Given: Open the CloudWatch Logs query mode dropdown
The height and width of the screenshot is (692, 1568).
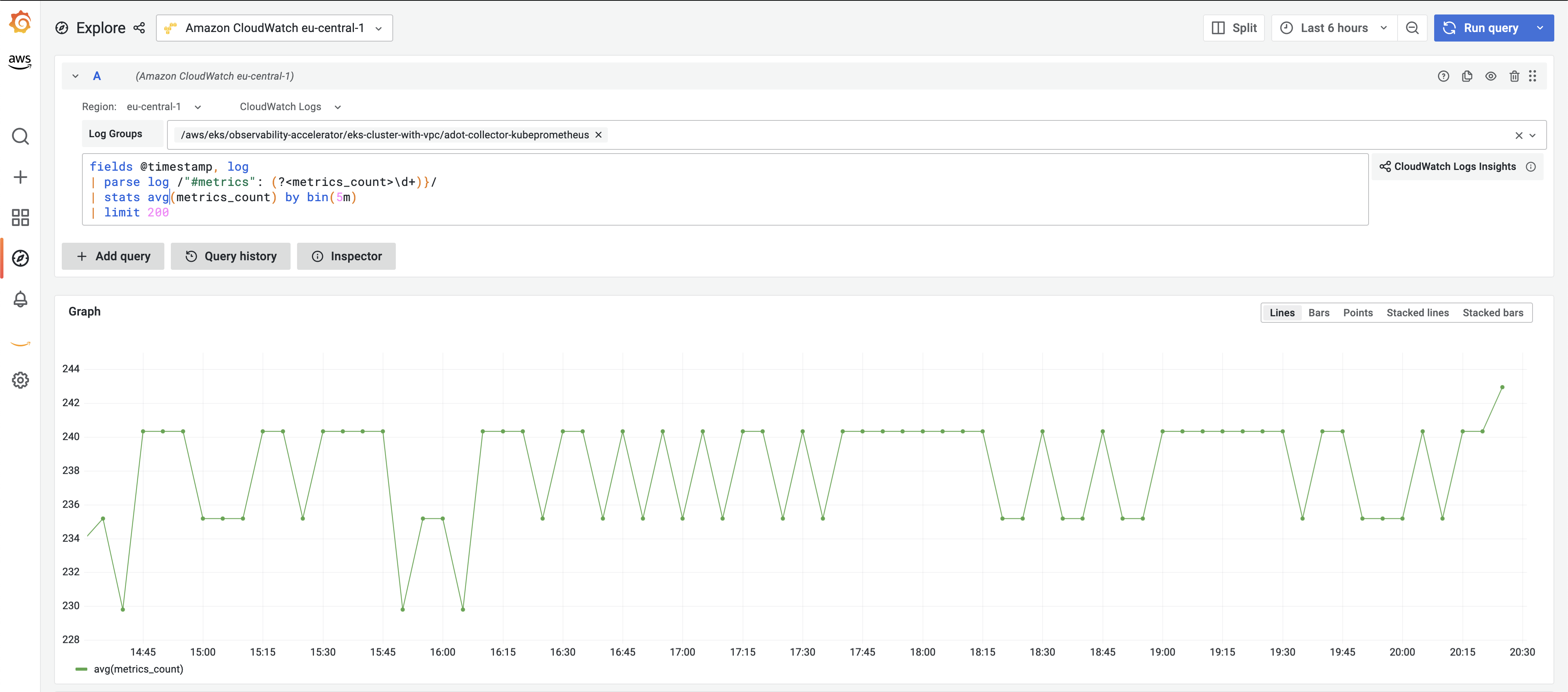Looking at the screenshot, I should pyautogui.click(x=290, y=106).
